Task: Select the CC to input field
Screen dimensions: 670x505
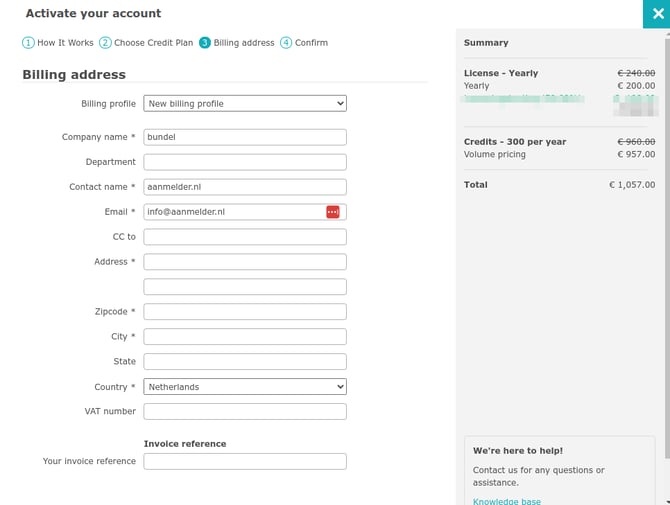Action: click(x=245, y=237)
